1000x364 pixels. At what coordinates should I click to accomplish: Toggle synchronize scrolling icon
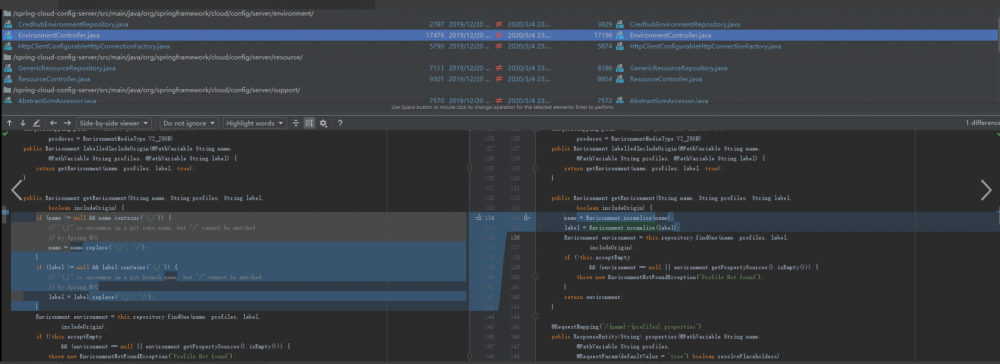pos(309,123)
